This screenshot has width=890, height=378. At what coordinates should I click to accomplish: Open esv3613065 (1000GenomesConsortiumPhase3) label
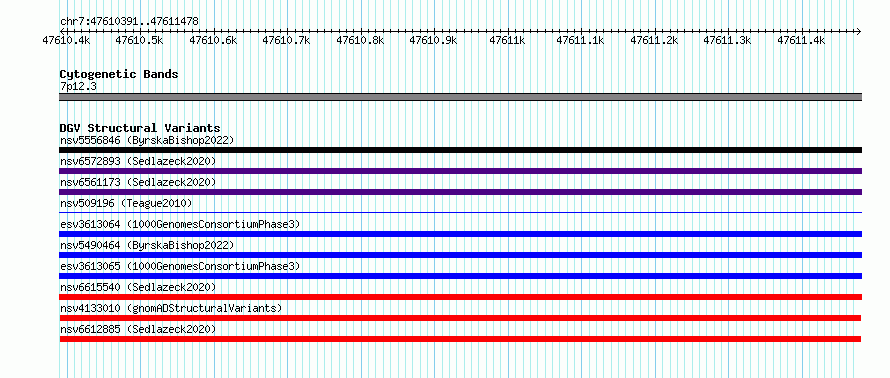coord(180,266)
